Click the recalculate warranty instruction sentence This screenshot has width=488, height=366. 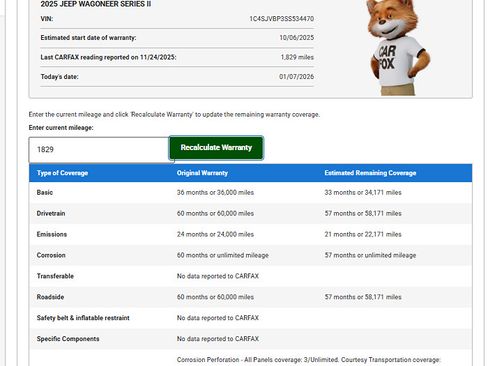(174, 114)
